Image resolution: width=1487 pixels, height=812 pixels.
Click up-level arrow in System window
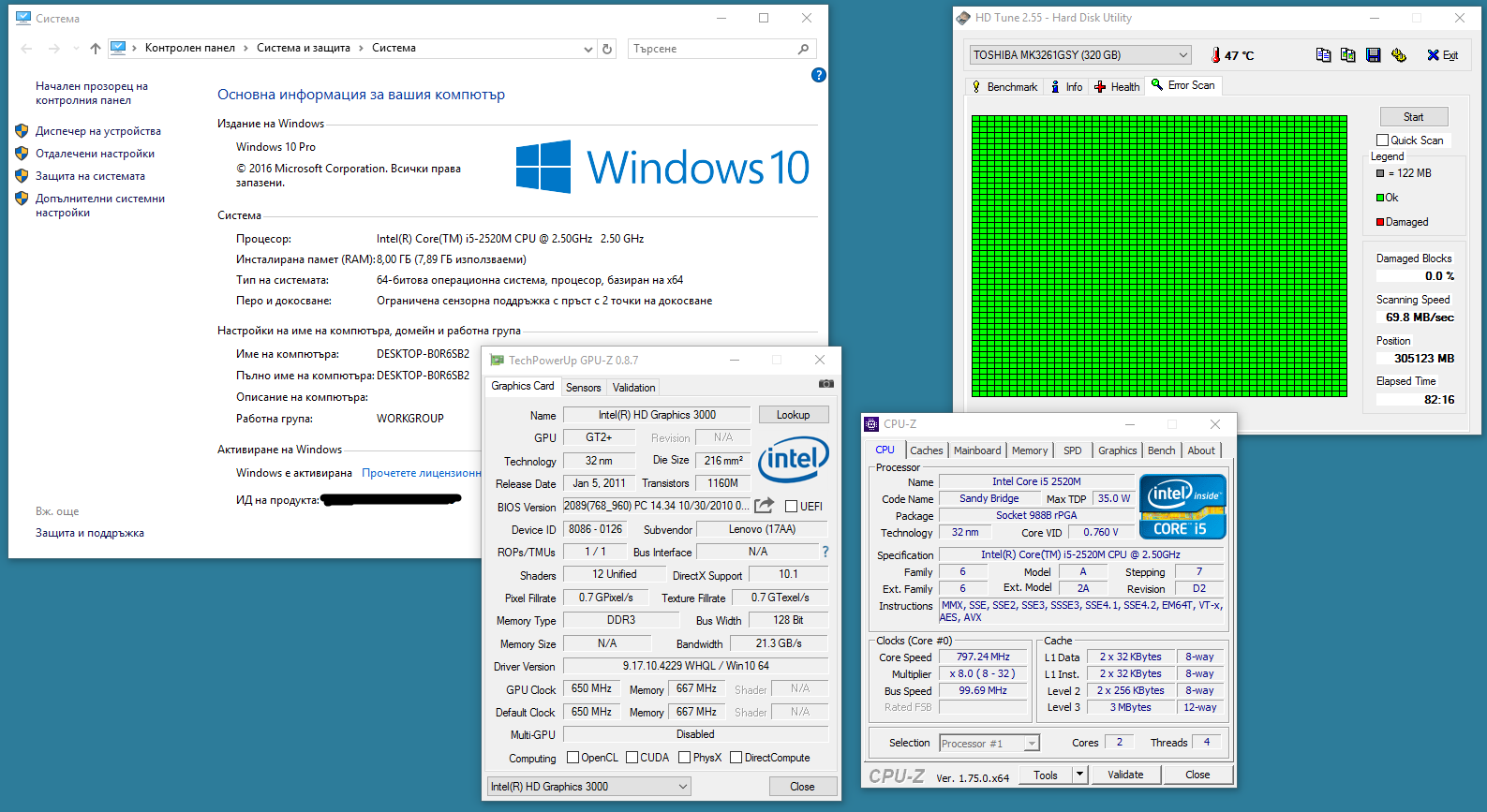coord(95,49)
